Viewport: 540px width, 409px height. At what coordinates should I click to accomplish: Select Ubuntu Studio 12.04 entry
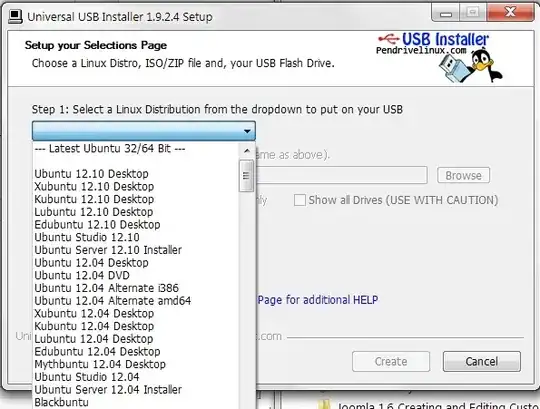point(87,377)
